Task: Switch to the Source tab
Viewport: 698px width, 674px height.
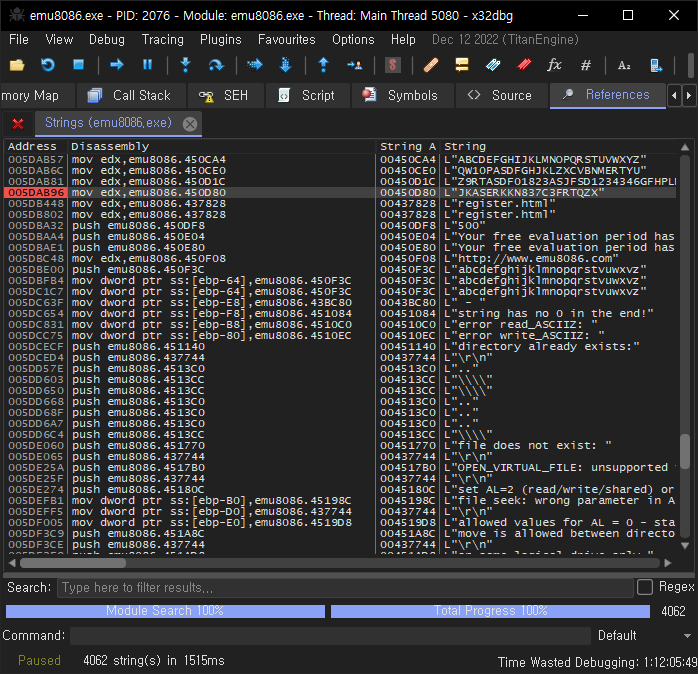Action: [501, 95]
